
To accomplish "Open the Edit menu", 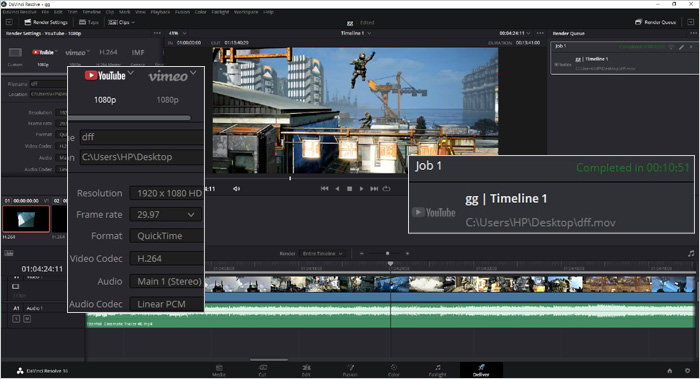I will tap(58, 12).
